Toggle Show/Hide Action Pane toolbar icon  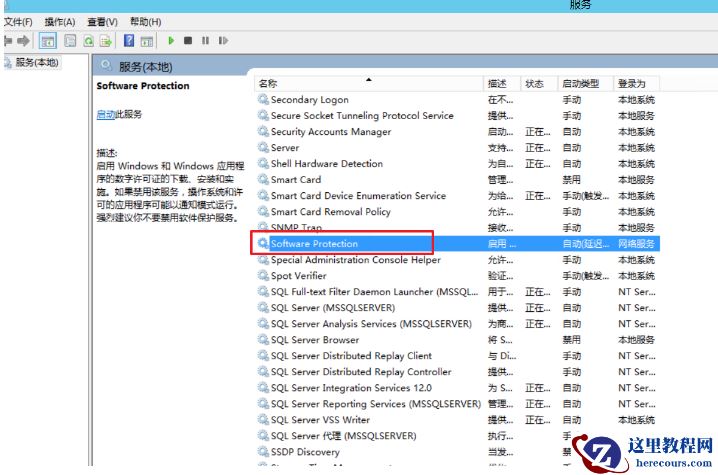pos(147,41)
